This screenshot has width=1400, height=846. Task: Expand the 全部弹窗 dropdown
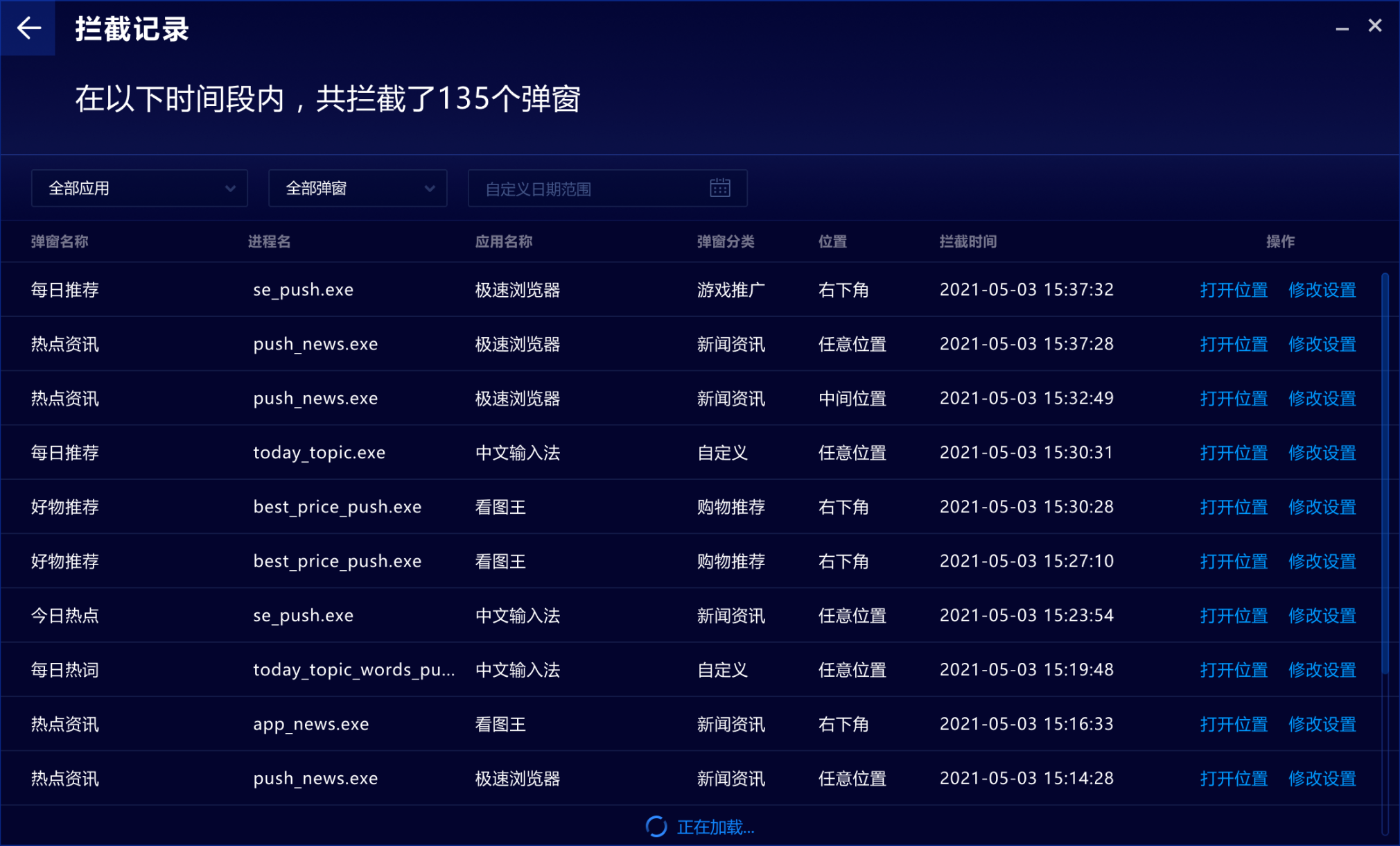point(358,188)
